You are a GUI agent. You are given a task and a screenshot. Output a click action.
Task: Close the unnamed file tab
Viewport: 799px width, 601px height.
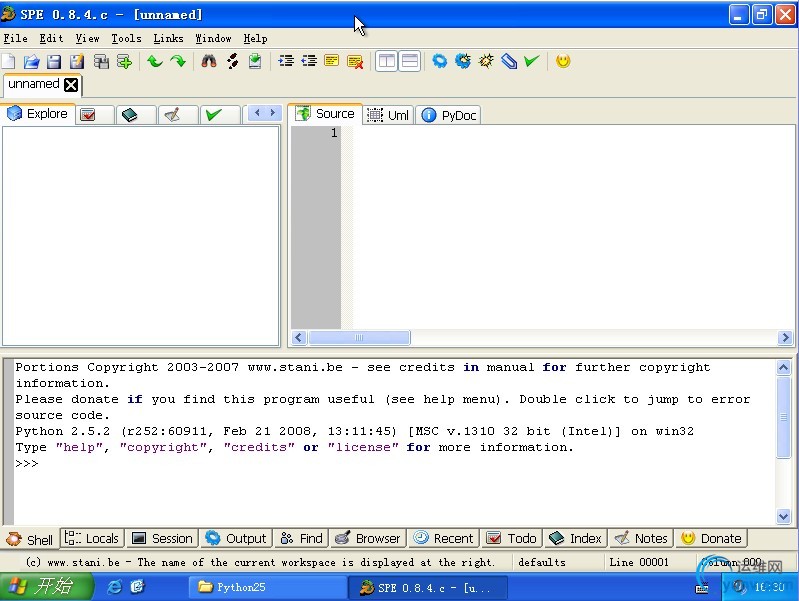point(71,85)
